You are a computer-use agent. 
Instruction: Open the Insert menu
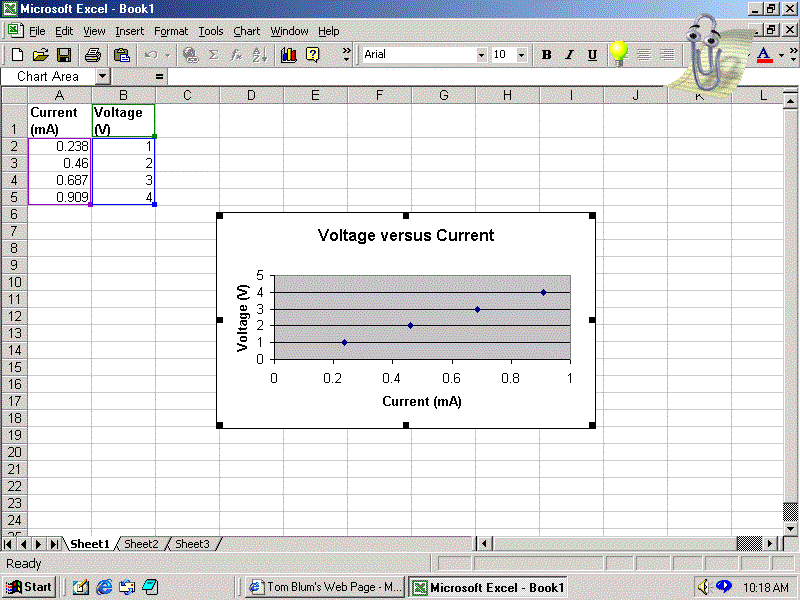click(x=130, y=31)
